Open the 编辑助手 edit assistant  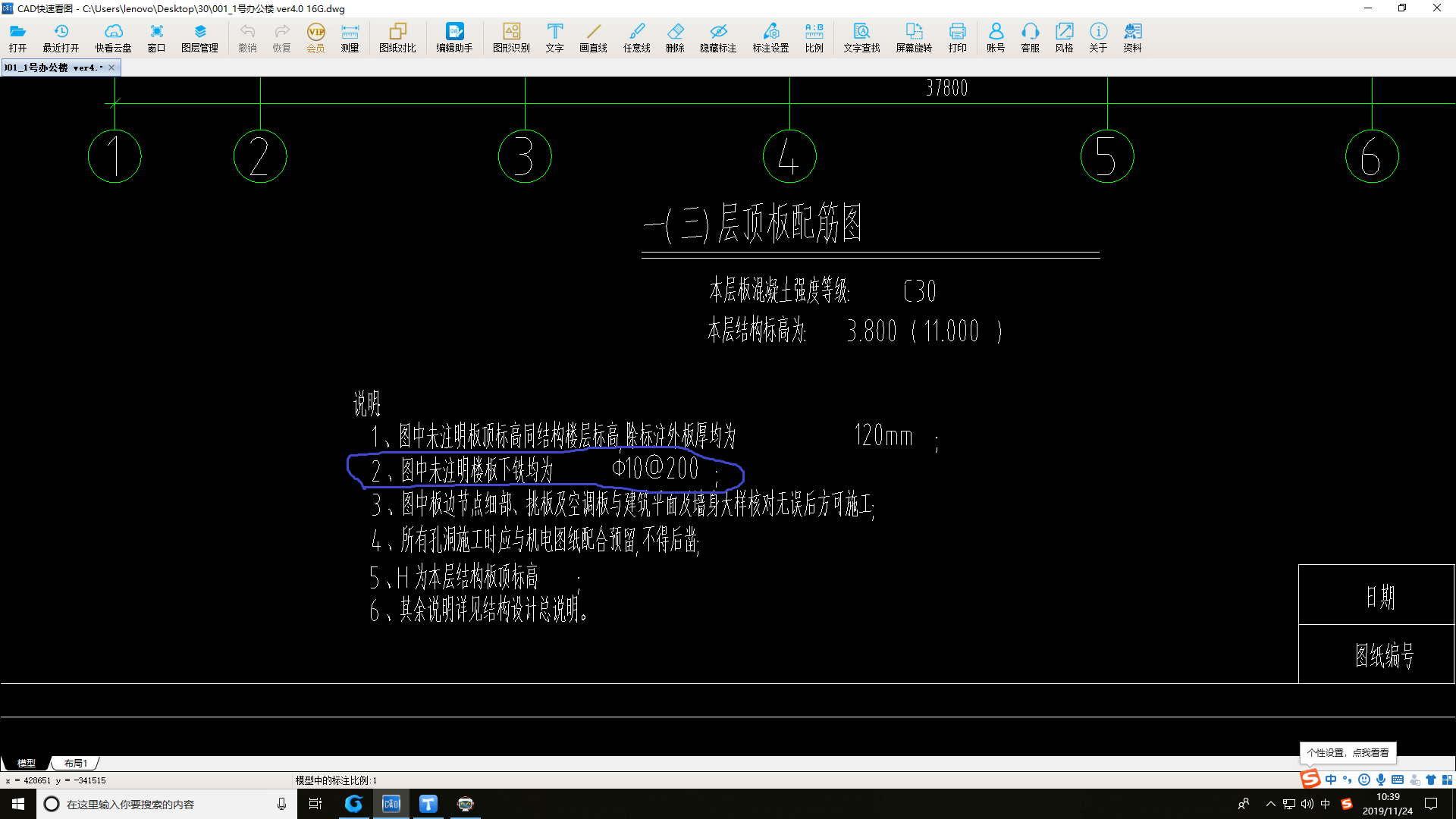(454, 38)
